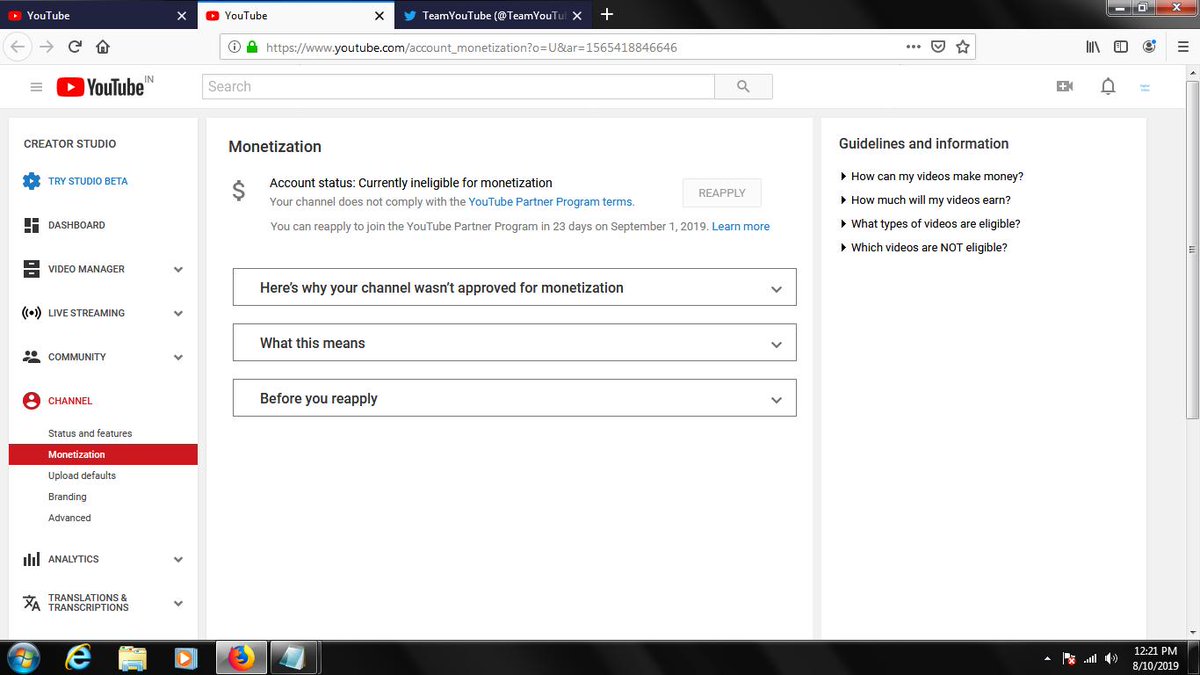This screenshot has width=1200, height=675.
Task: Open the YouTube hamburger guide menu
Action: pos(36,87)
